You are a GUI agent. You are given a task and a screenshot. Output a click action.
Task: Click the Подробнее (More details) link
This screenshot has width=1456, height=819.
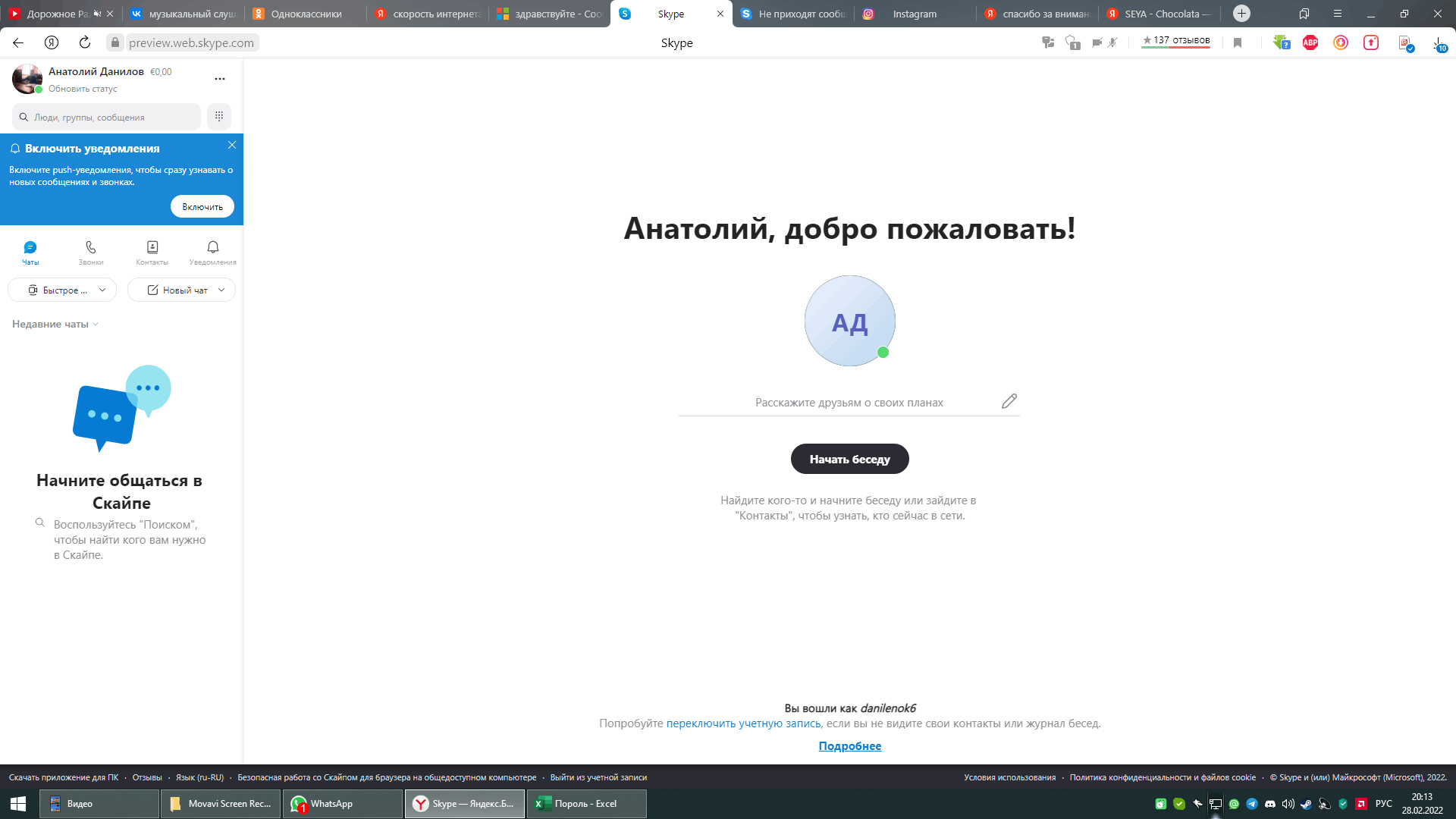(849, 745)
